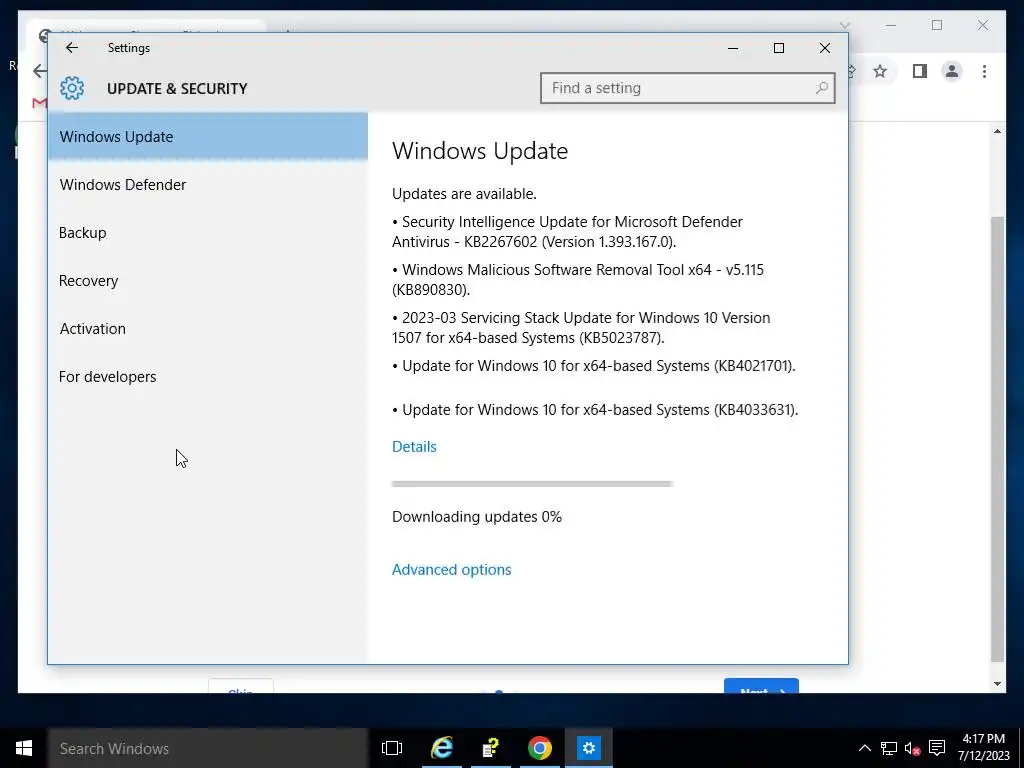
Task: Click the question-mark app taskbar icon
Action: click(490, 748)
